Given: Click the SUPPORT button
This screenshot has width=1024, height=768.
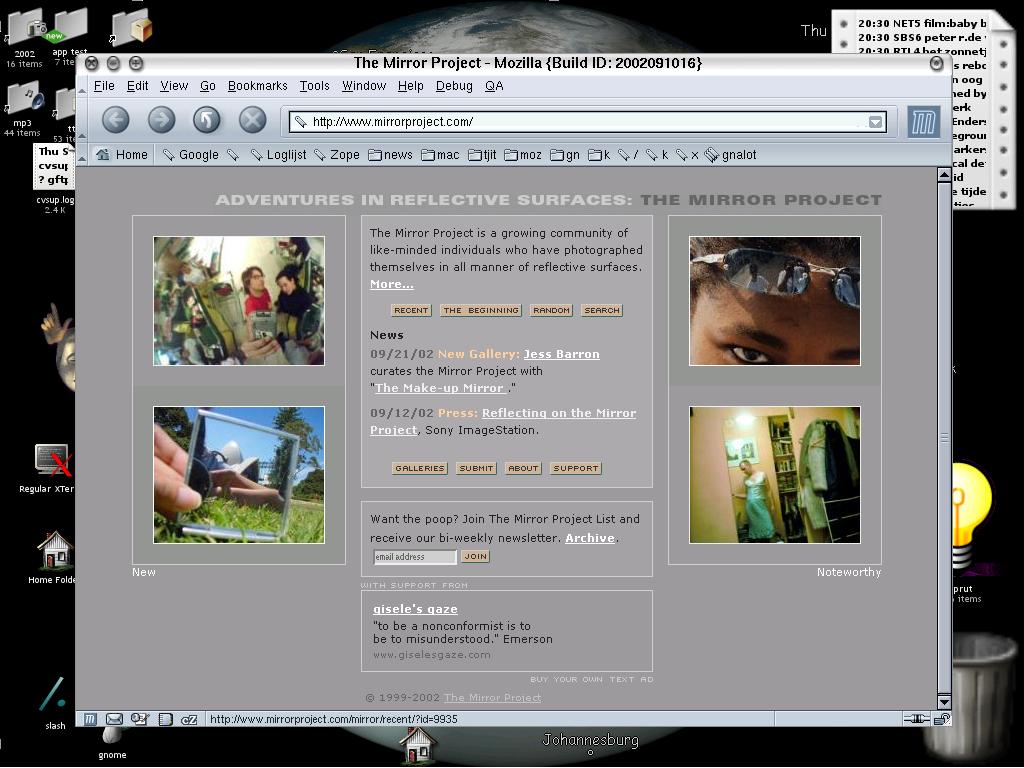Looking at the screenshot, I should point(575,468).
